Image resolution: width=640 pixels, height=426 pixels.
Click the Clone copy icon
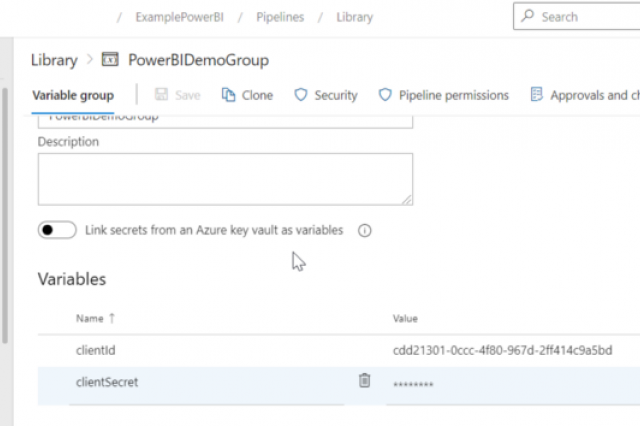pos(228,95)
